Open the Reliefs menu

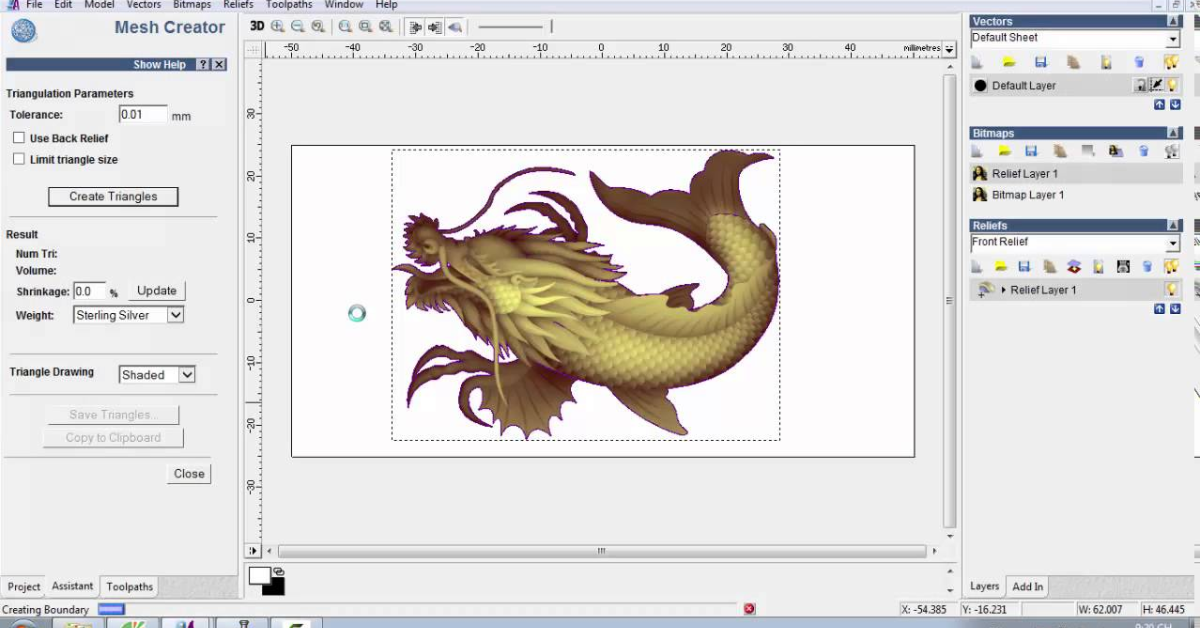pos(238,5)
